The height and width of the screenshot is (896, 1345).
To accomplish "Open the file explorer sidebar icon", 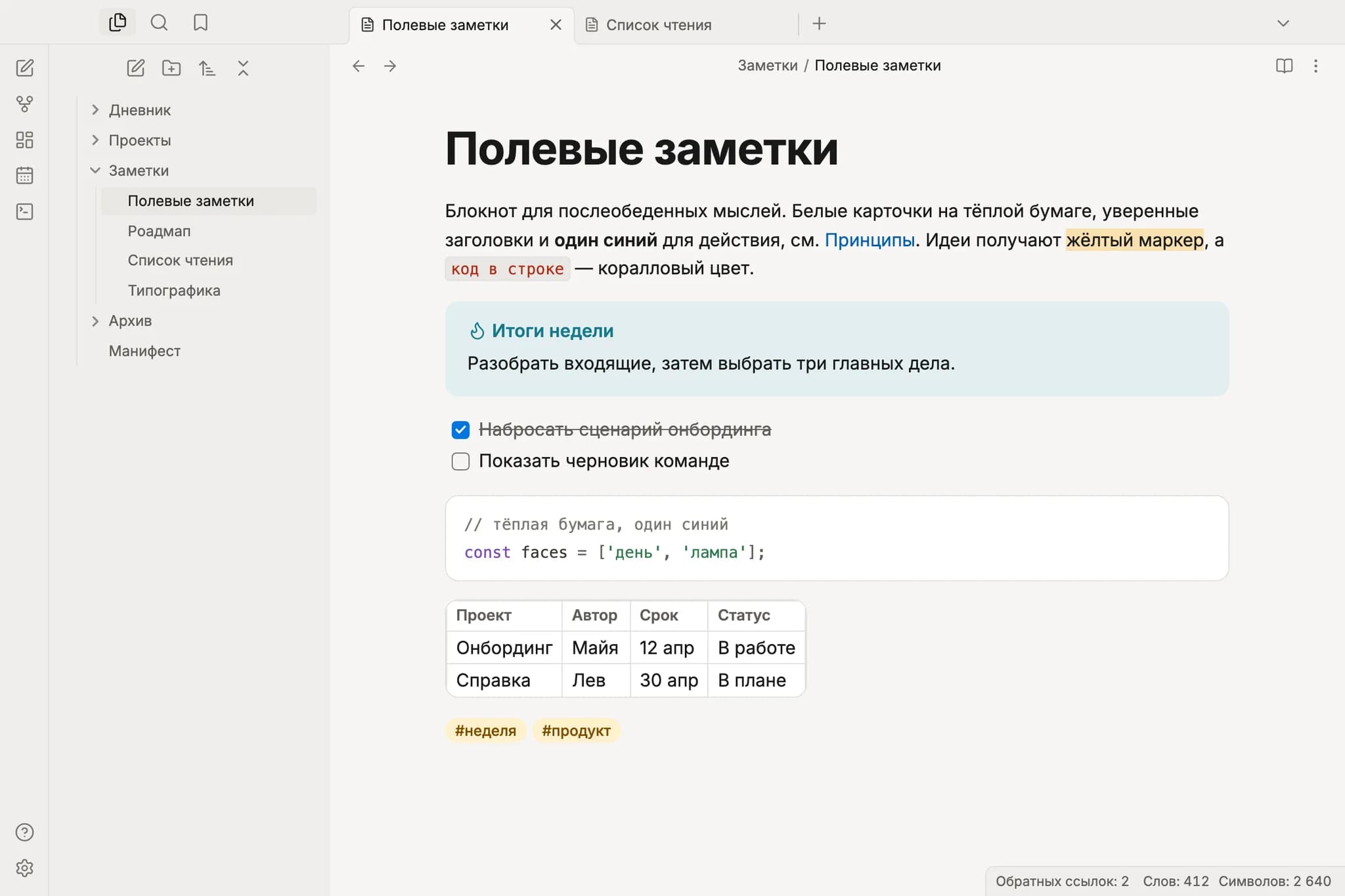I will pos(118,22).
